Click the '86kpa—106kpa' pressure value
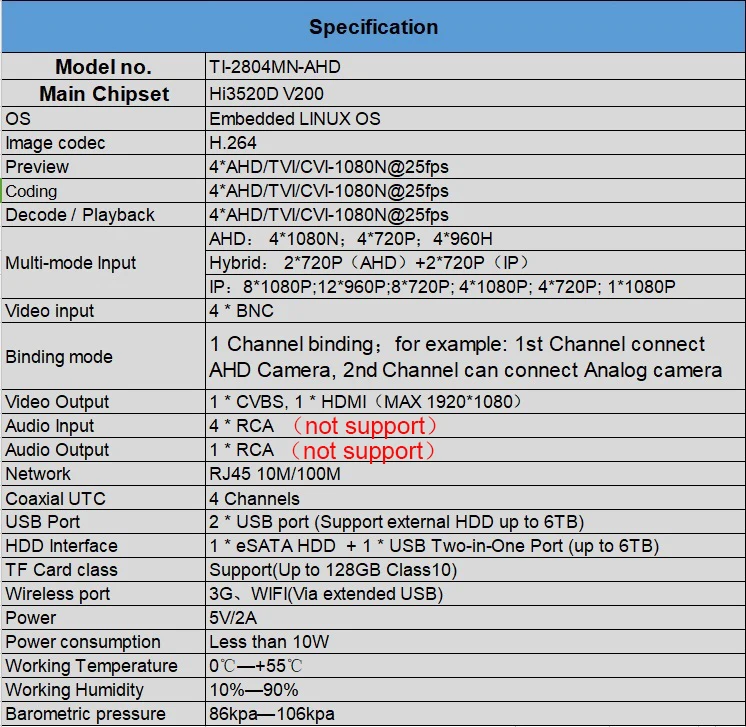Screen dimensions: 746x727 click(272, 714)
